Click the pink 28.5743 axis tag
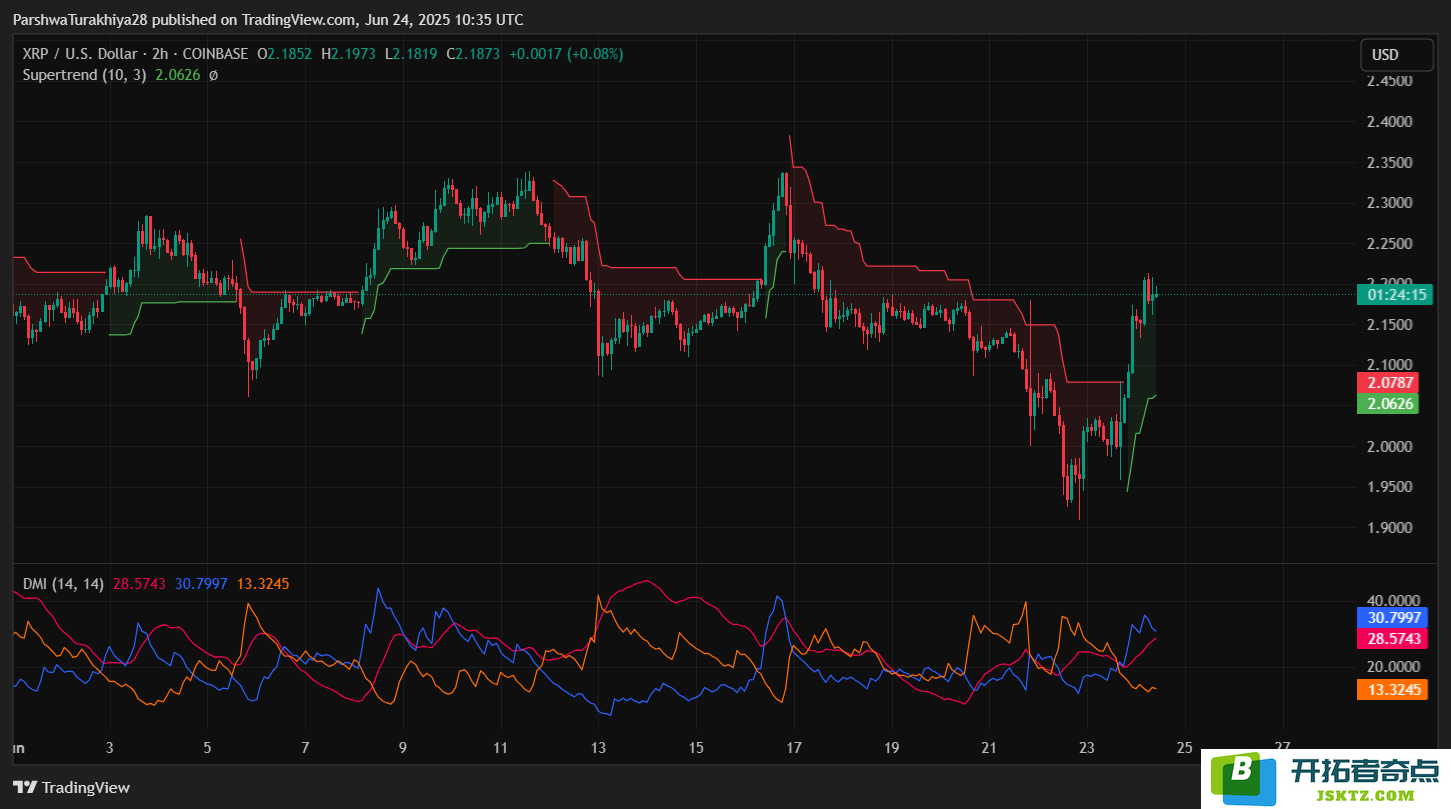This screenshot has width=1451, height=809. (x=1393, y=639)
